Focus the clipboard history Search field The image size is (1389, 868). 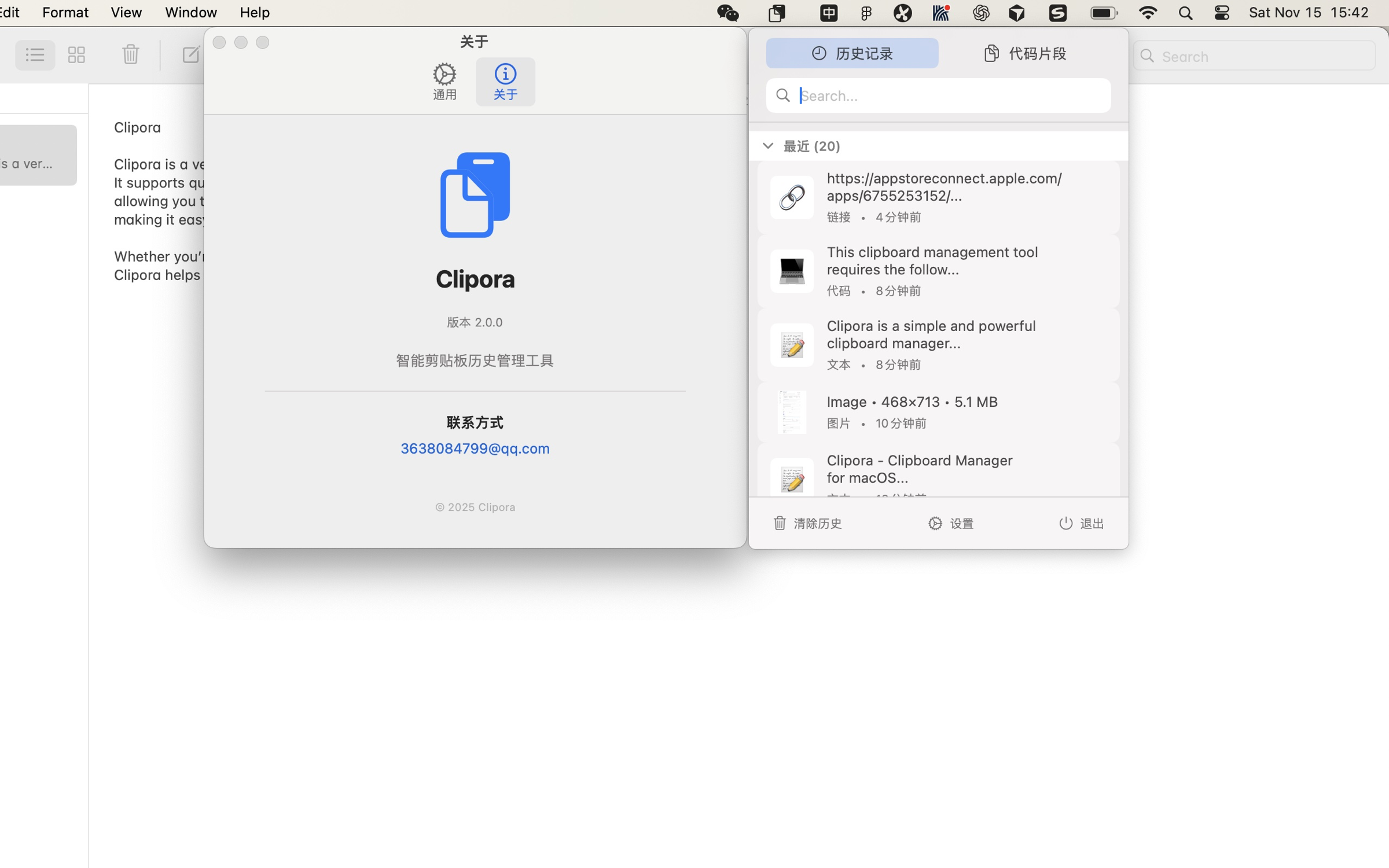coord(949,95)
